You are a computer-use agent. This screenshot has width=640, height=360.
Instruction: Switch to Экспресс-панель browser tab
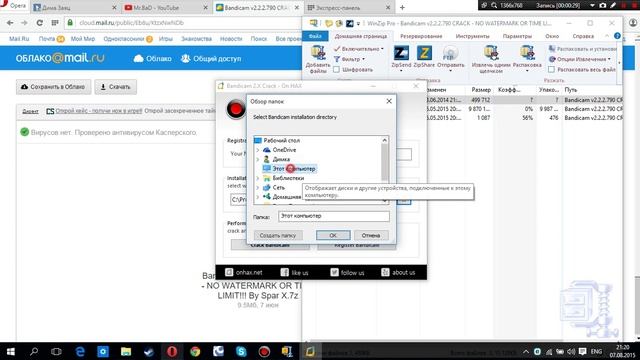click(x=339, y=8)
